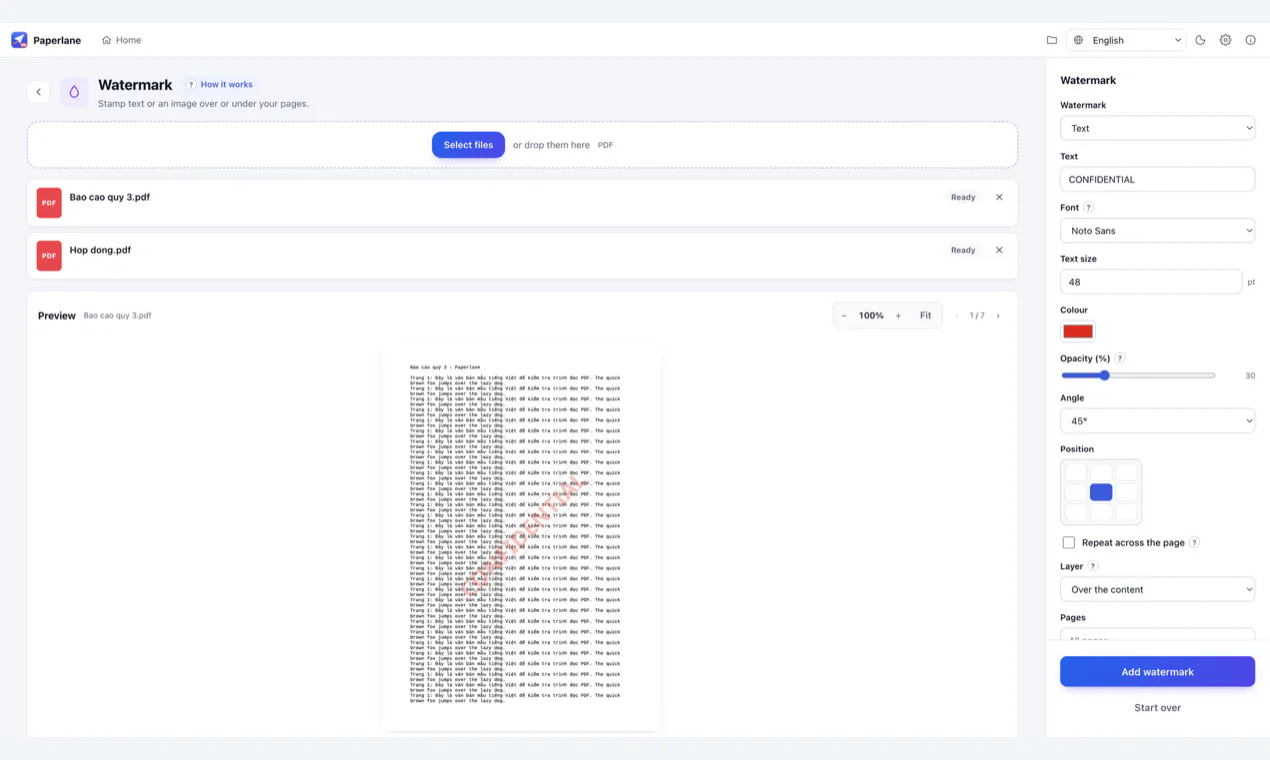Click the help icon next to Opacity
Screen dimensions: 1270x760
pyautogui.click(x=1120, y=358)
